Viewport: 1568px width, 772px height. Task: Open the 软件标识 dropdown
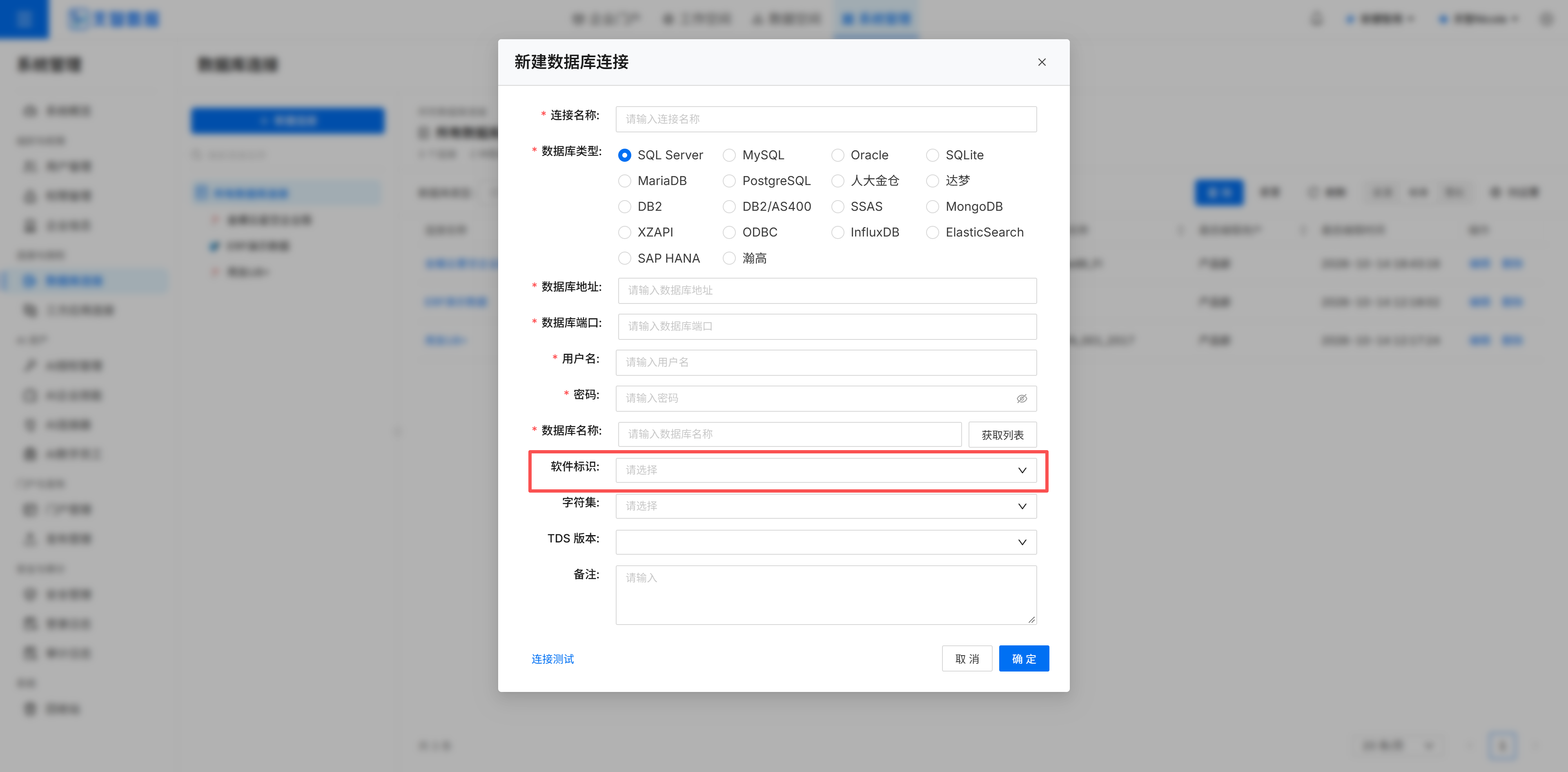coord(826,470)
